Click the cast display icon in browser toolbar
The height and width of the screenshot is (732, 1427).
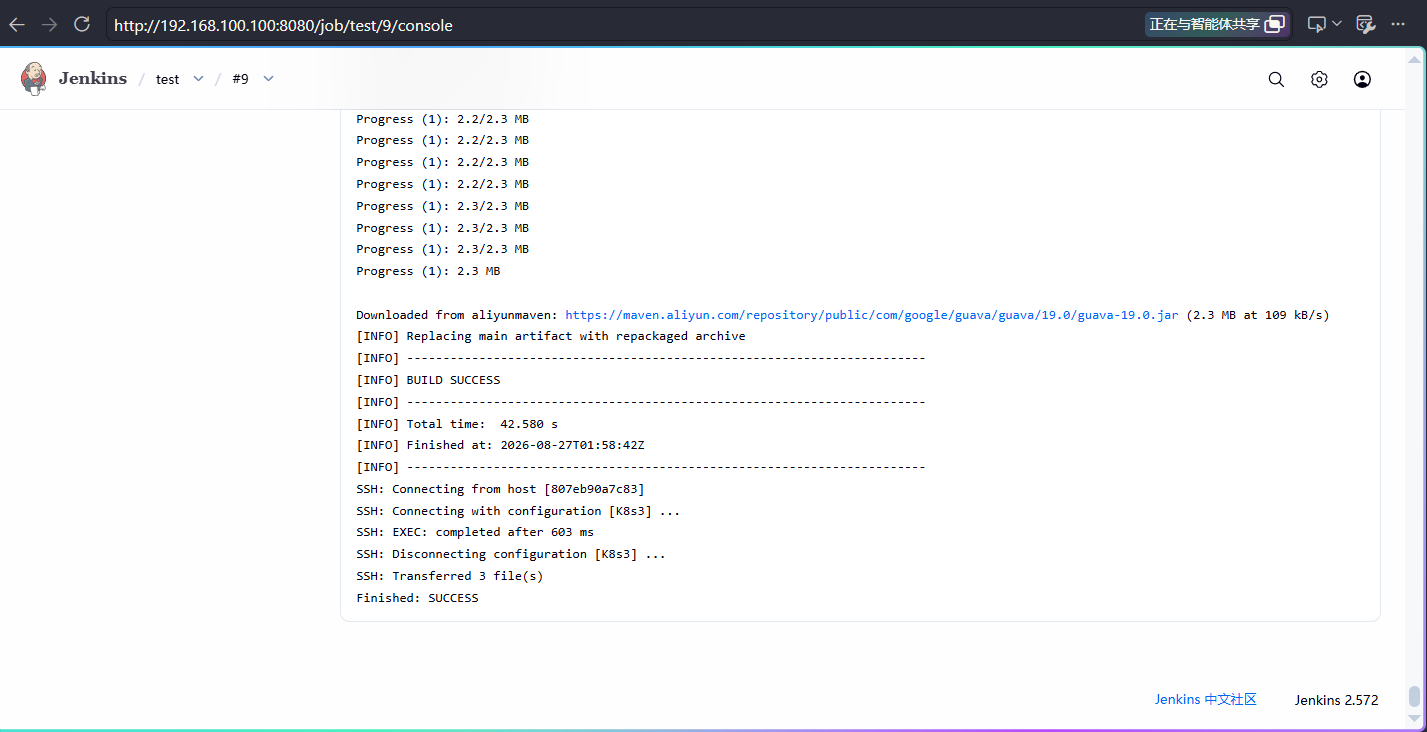pyautogui.click(x=1317, y=24)
